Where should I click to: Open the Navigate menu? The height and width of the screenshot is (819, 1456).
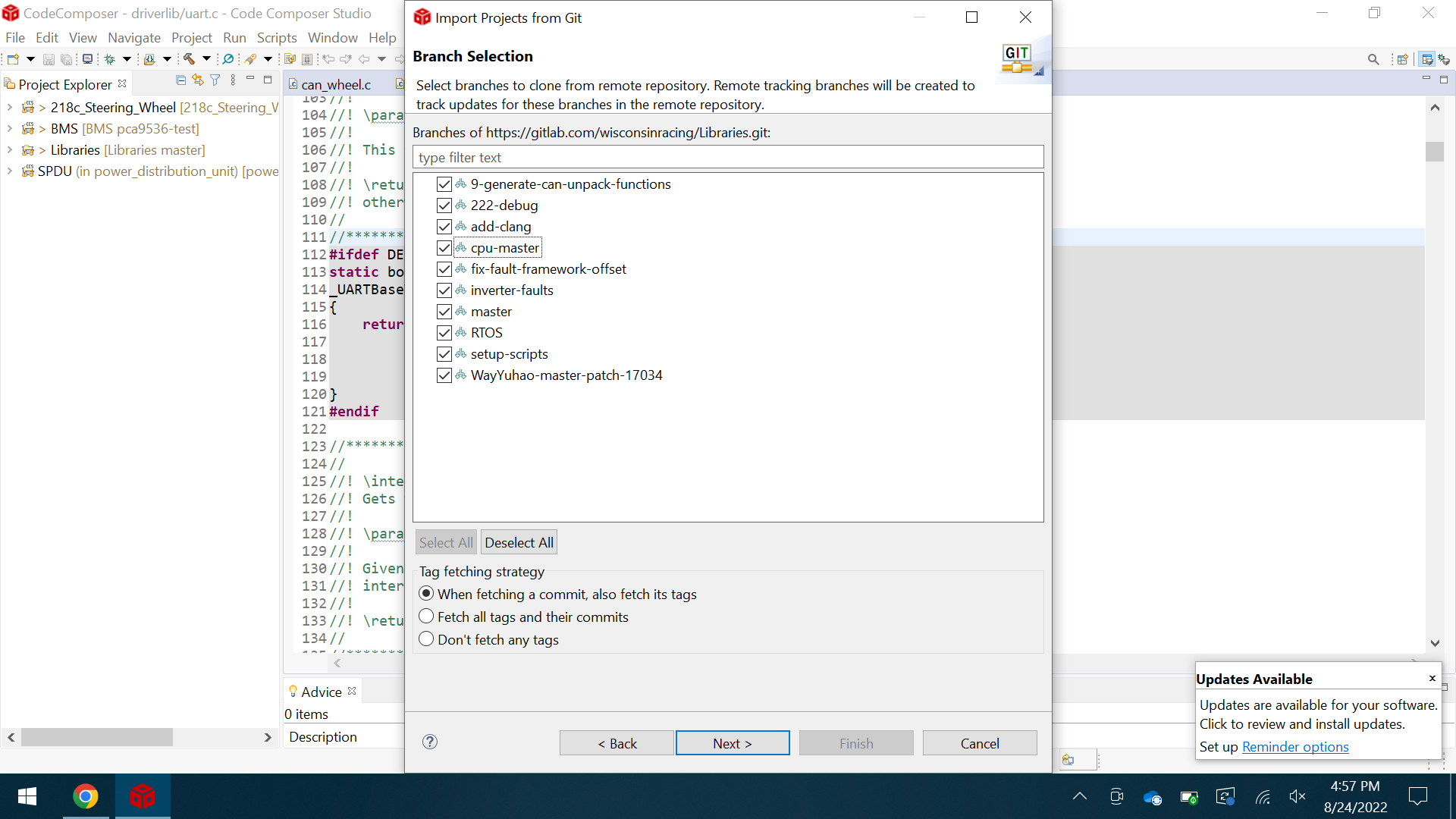133,38
